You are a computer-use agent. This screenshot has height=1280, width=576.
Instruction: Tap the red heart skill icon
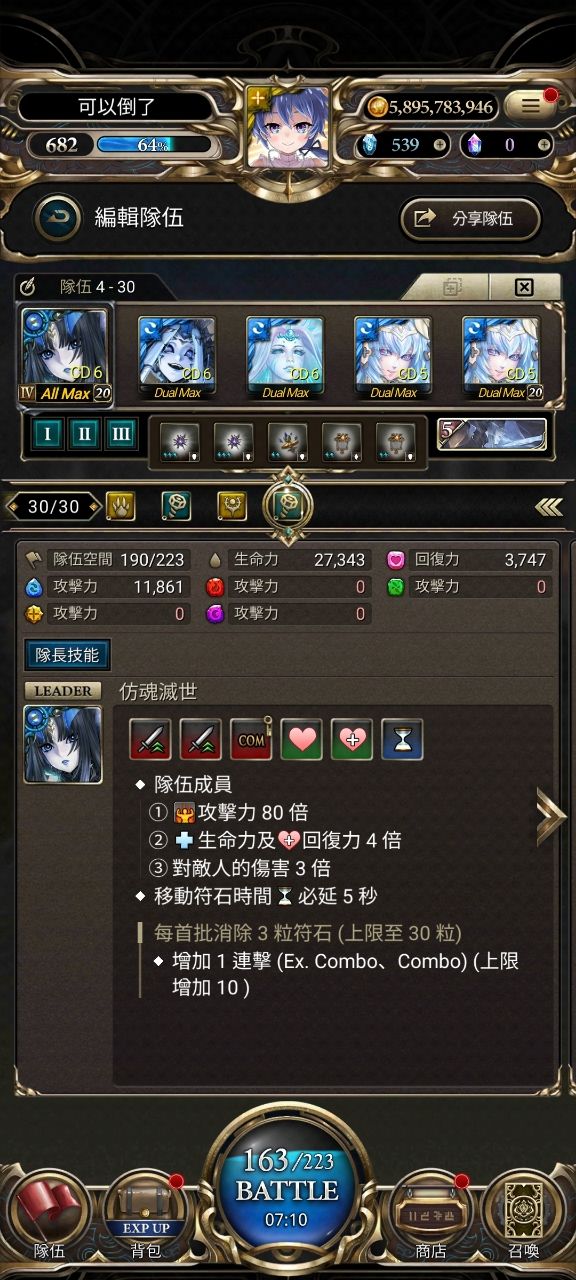coord(301,739)
